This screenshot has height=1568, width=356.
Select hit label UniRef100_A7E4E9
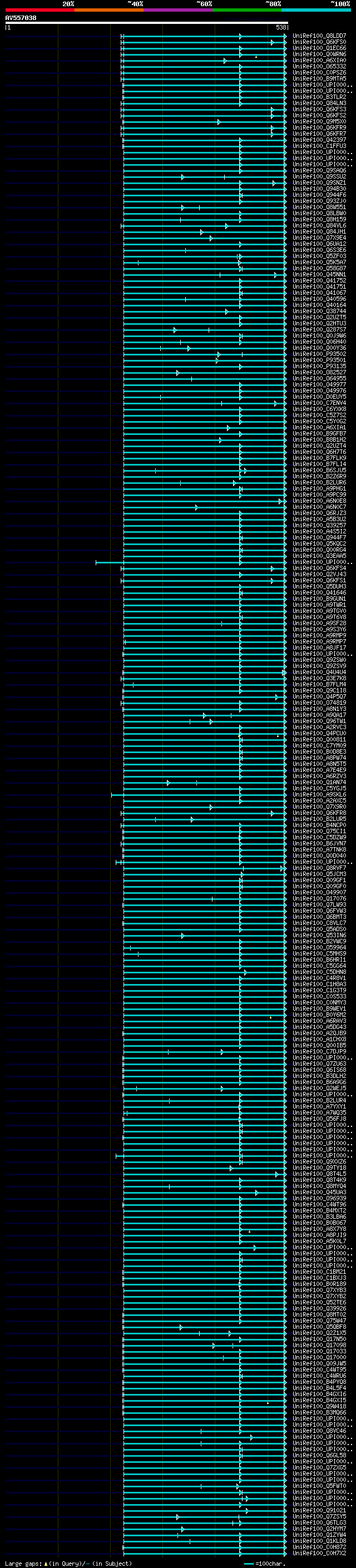click(x=319, y=770)
